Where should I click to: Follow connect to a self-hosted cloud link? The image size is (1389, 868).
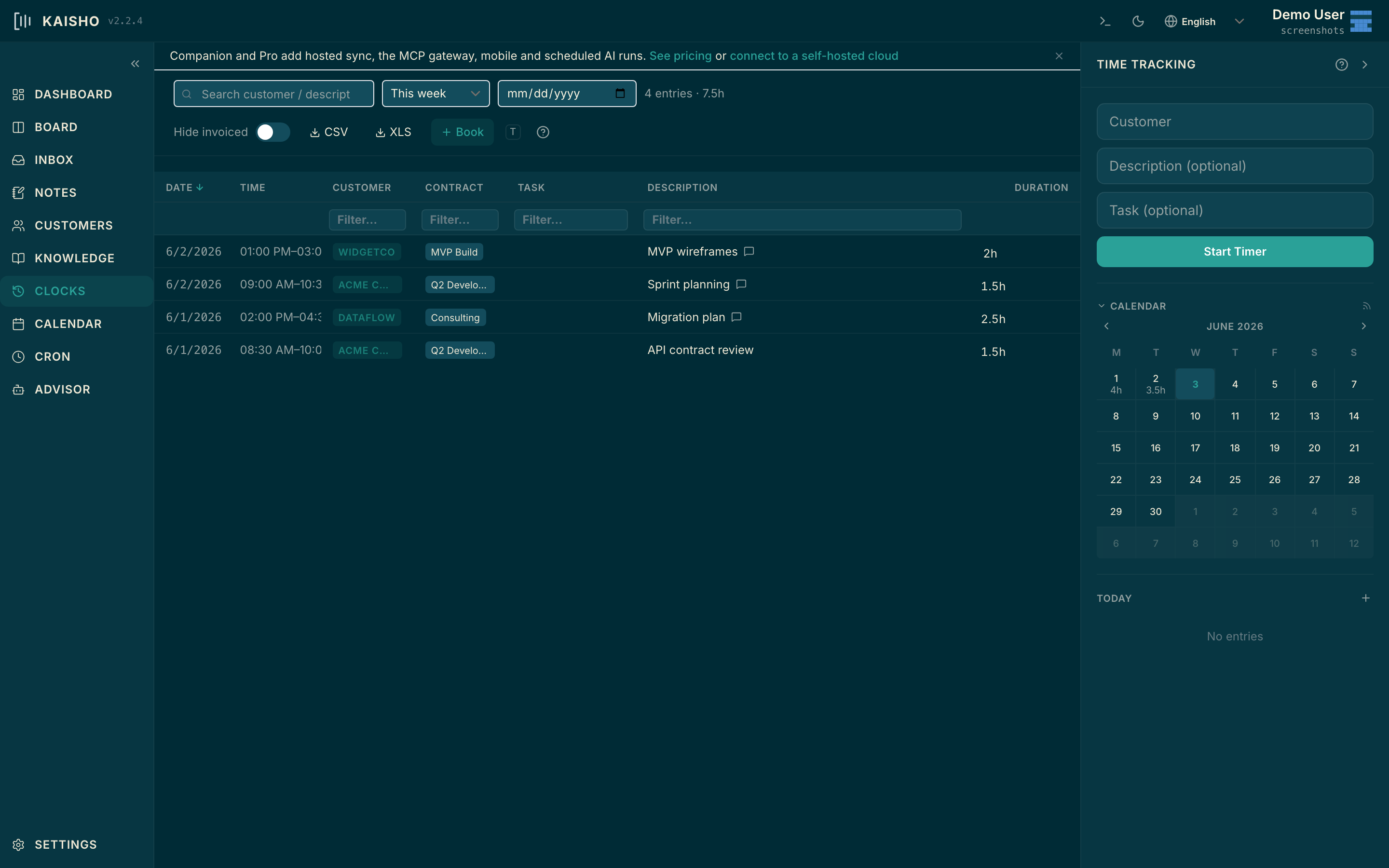click(x=814, y=55)
